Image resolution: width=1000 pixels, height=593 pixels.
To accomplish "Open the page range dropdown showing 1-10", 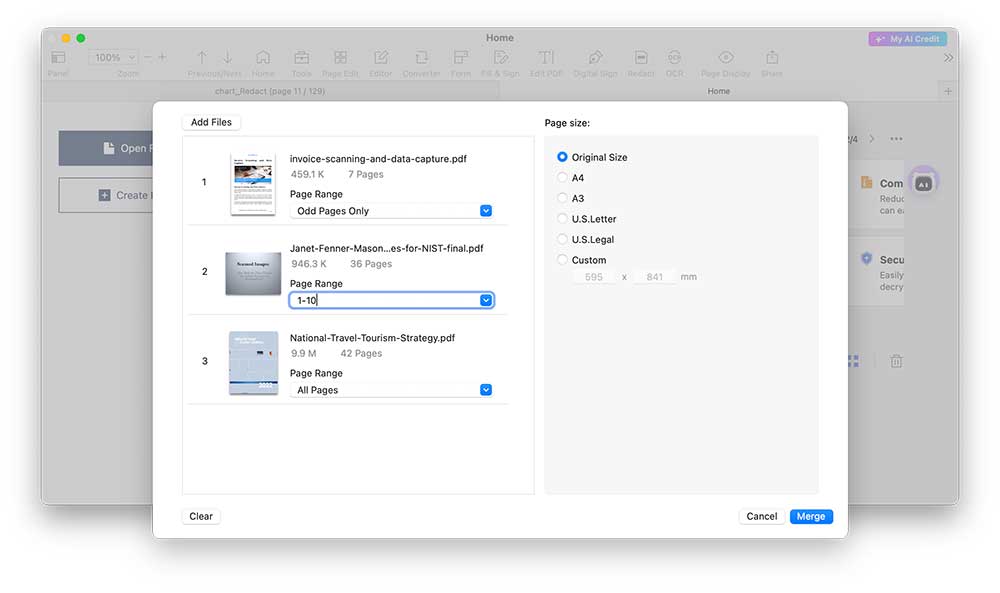I will (486, 300).
